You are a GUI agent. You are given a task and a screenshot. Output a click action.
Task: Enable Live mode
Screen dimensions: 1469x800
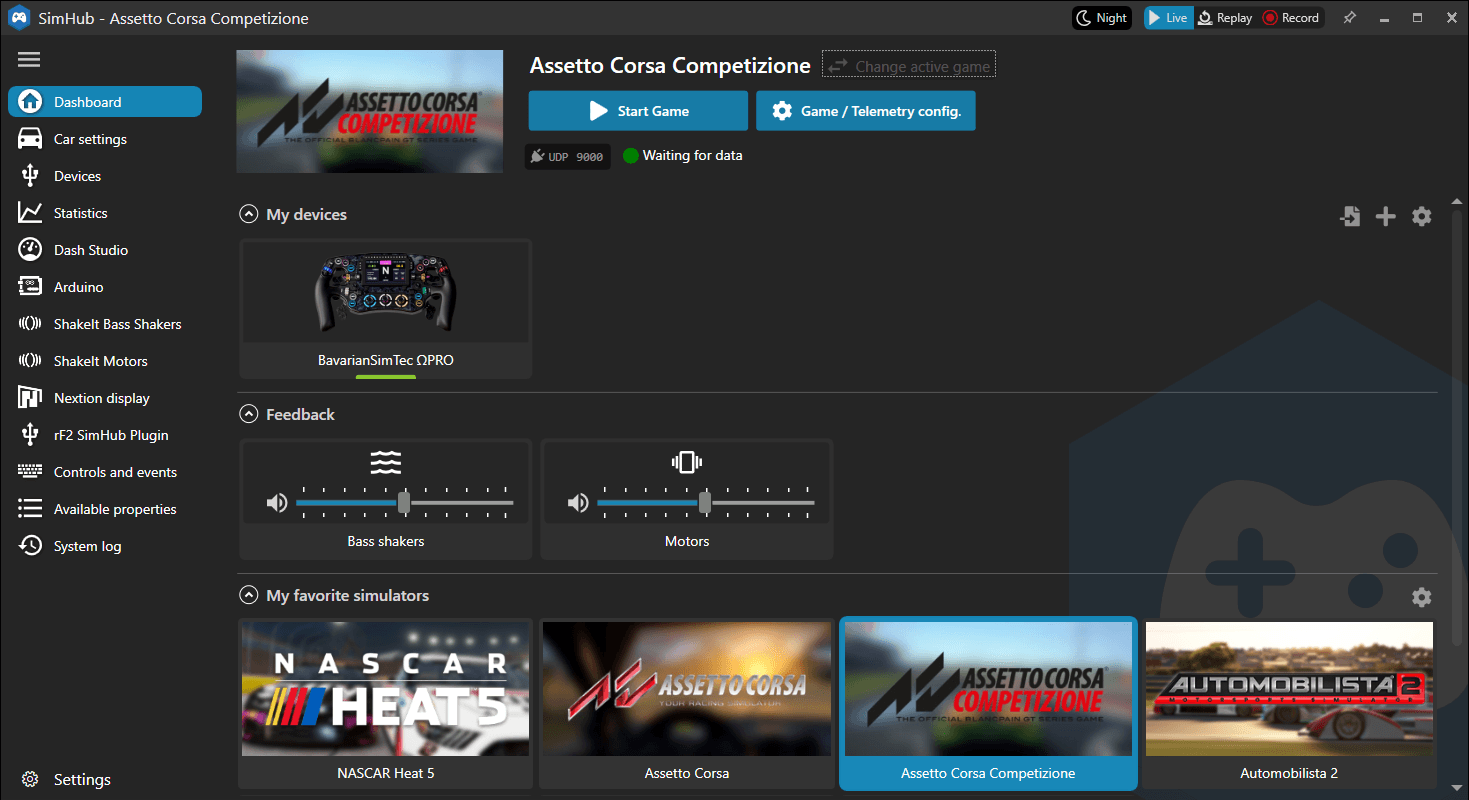[1168, 18]
